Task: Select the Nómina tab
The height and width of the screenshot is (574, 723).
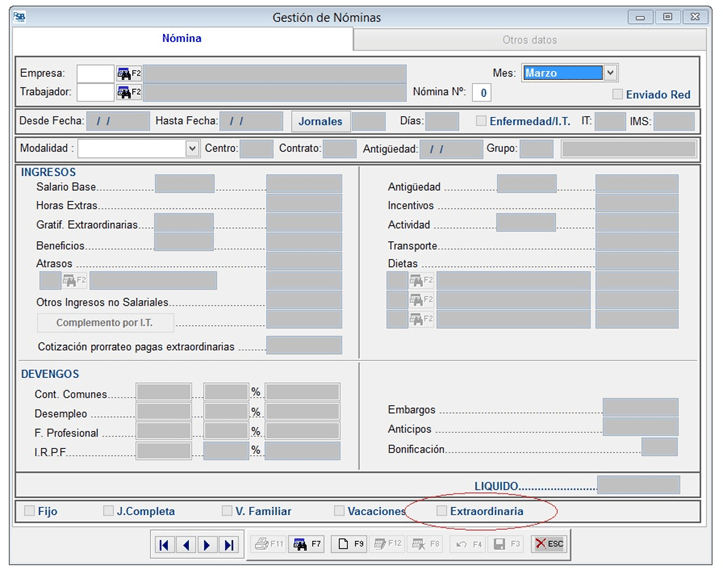Action: (x=182, y=39)
